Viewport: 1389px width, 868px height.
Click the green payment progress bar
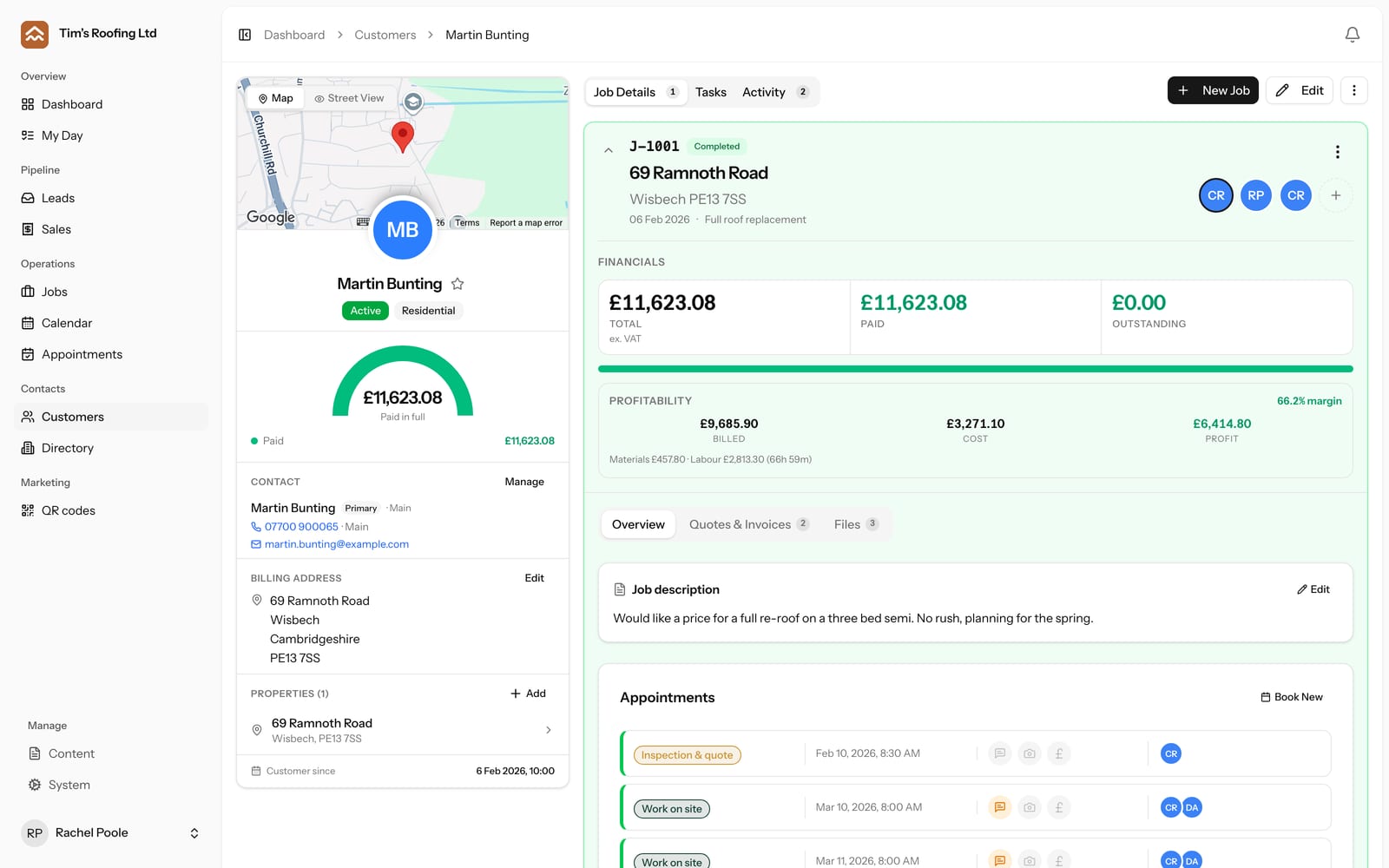click(975, 369)
